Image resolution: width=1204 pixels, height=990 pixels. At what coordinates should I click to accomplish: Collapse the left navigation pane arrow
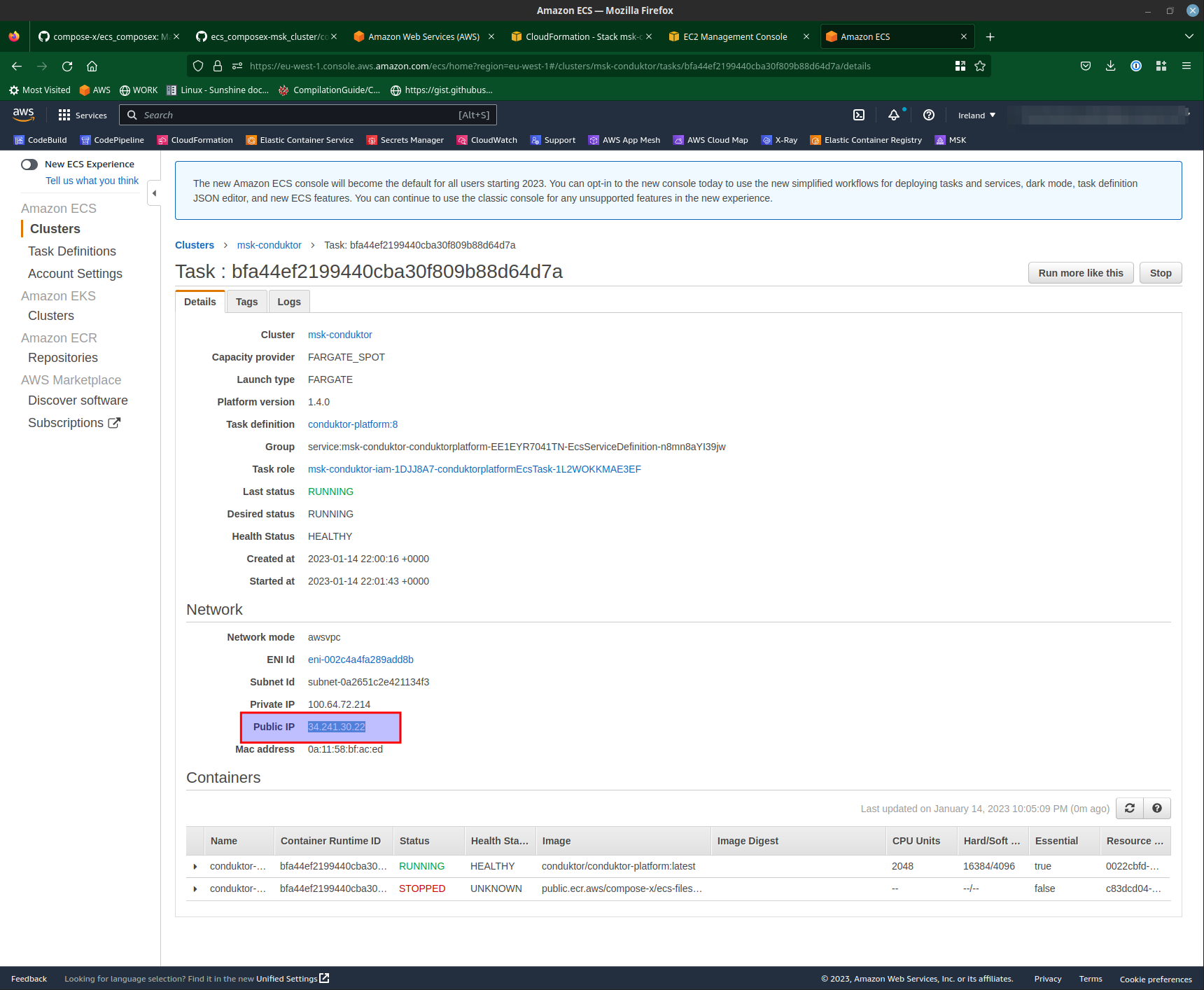point(154,193)
